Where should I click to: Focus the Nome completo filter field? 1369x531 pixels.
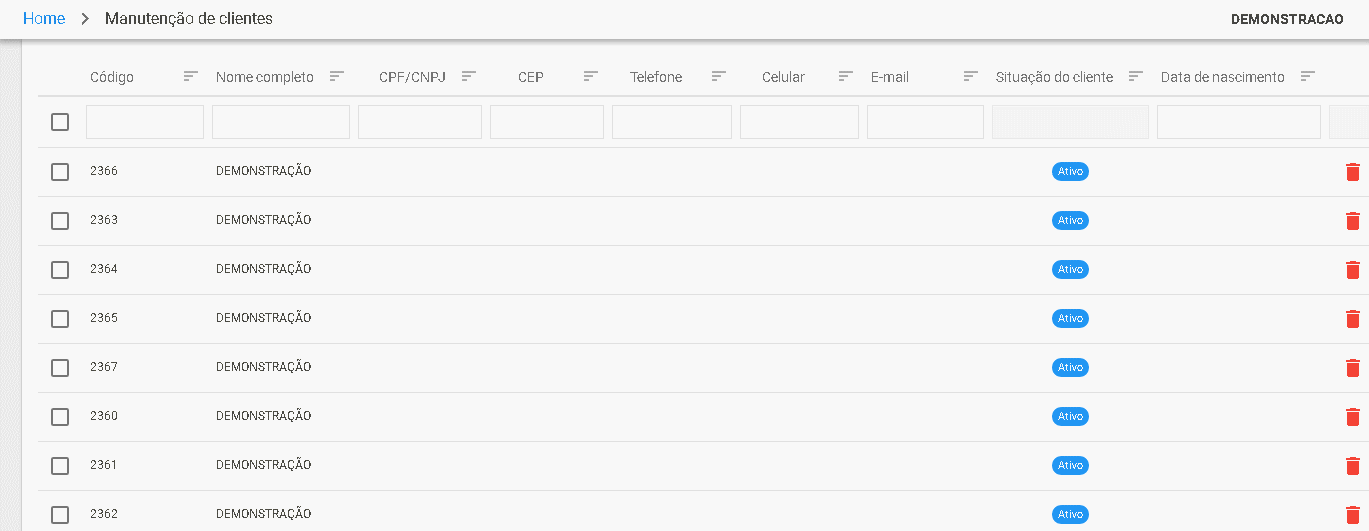pos(281,122)
